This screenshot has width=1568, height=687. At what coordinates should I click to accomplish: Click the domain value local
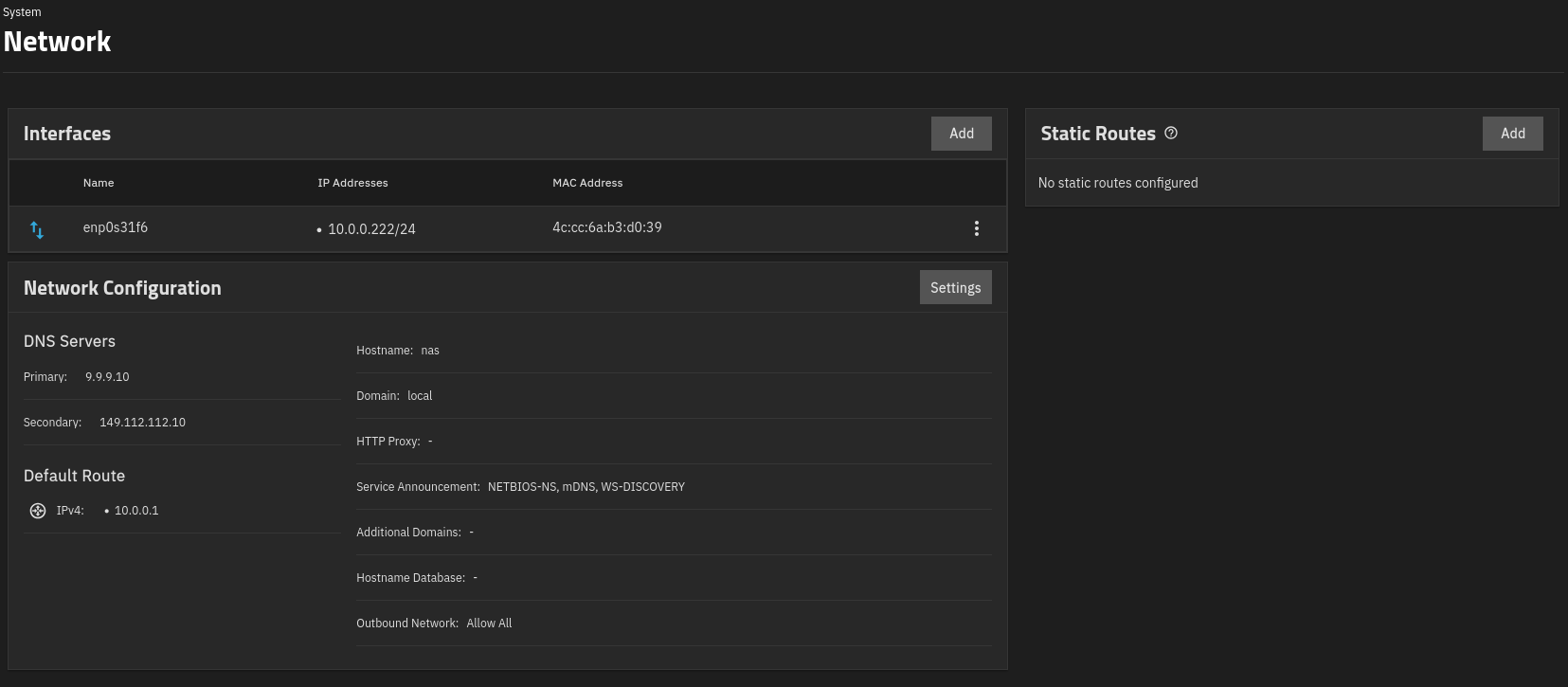tap(420, 396)
